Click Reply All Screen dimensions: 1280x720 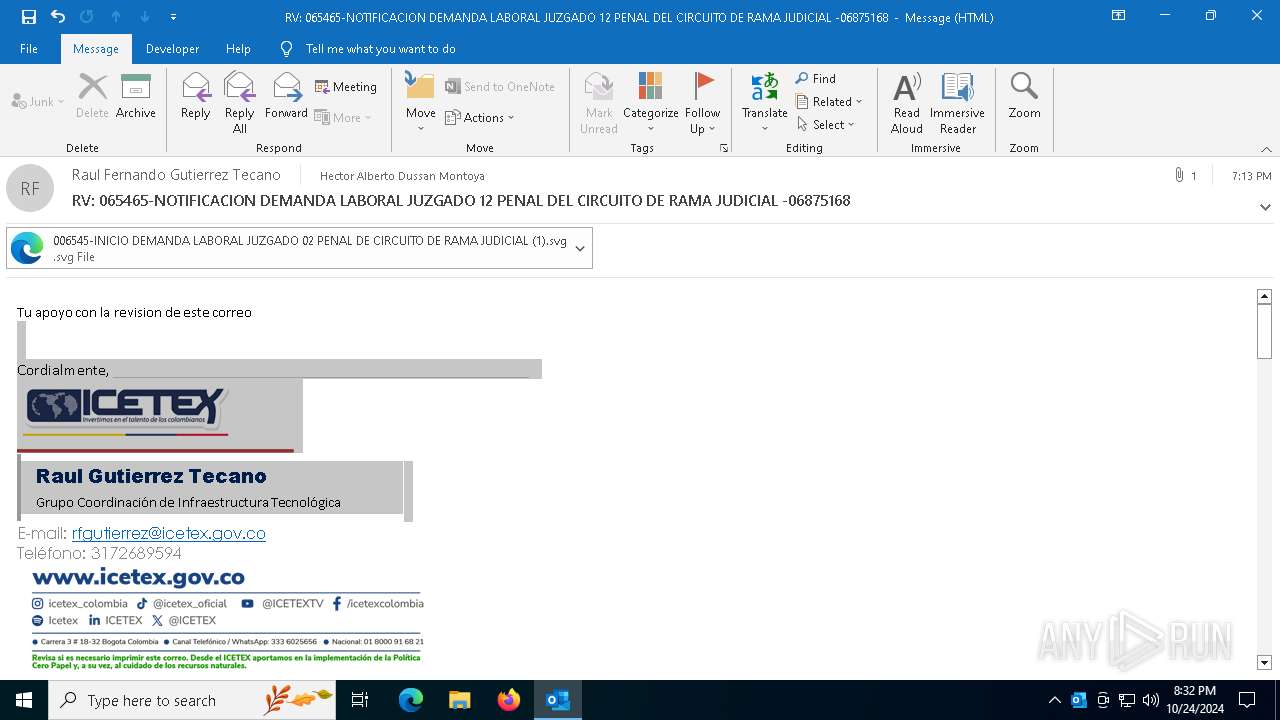[240, 102]
